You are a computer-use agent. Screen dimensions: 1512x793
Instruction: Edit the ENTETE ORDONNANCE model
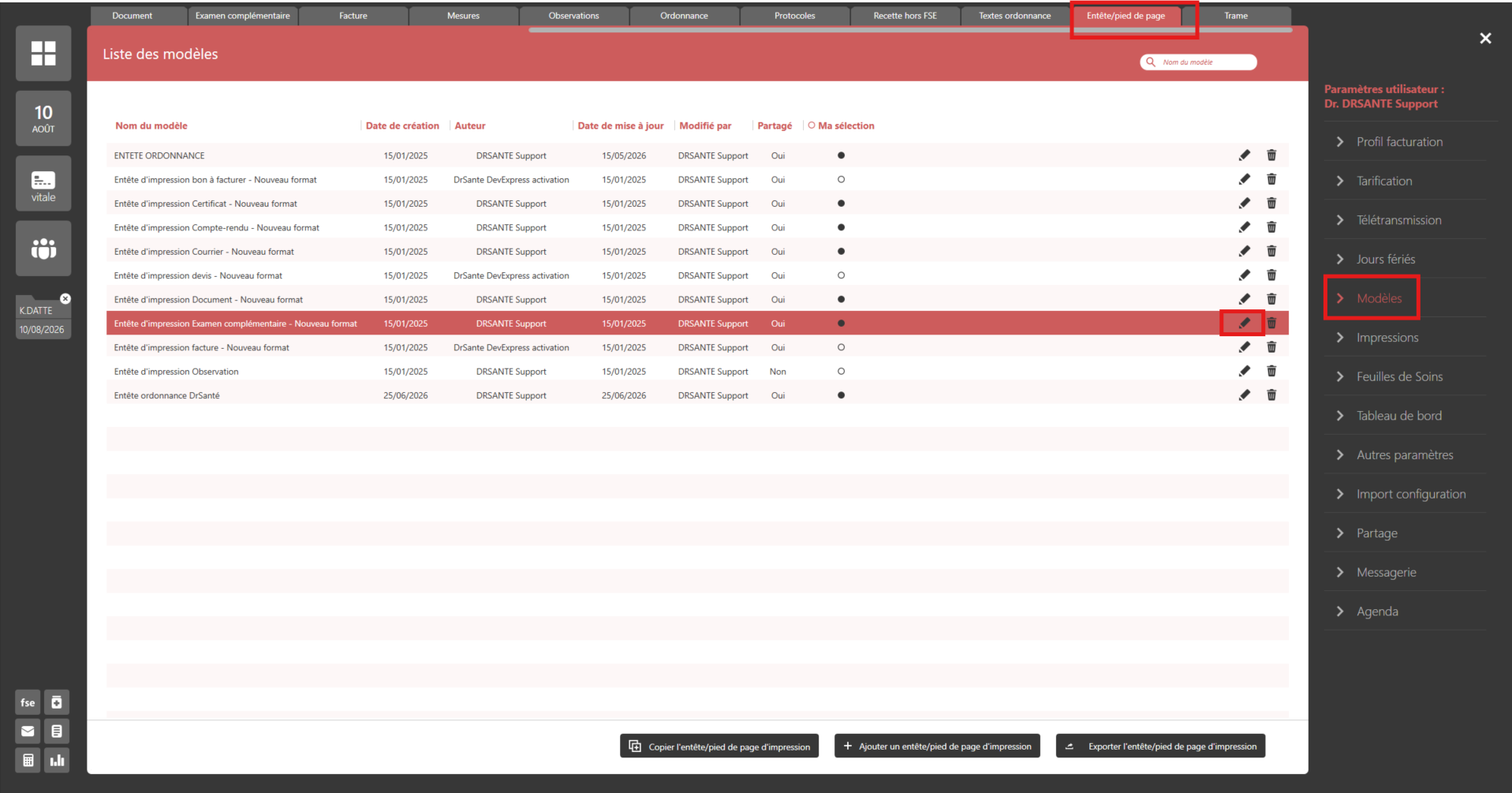(x=1245, y=155)
